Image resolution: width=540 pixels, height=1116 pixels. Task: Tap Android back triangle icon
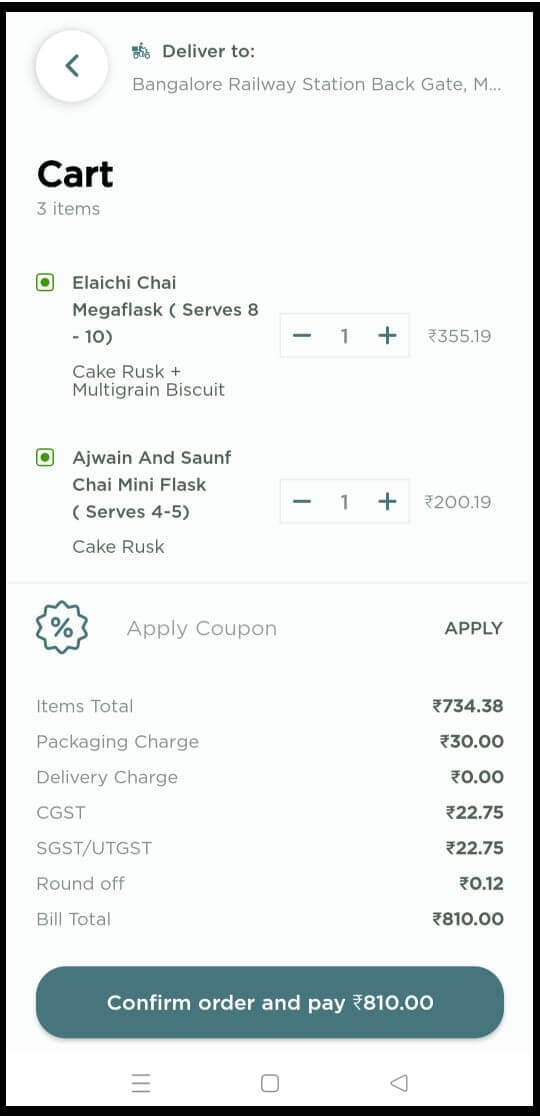pos(398,1083)
